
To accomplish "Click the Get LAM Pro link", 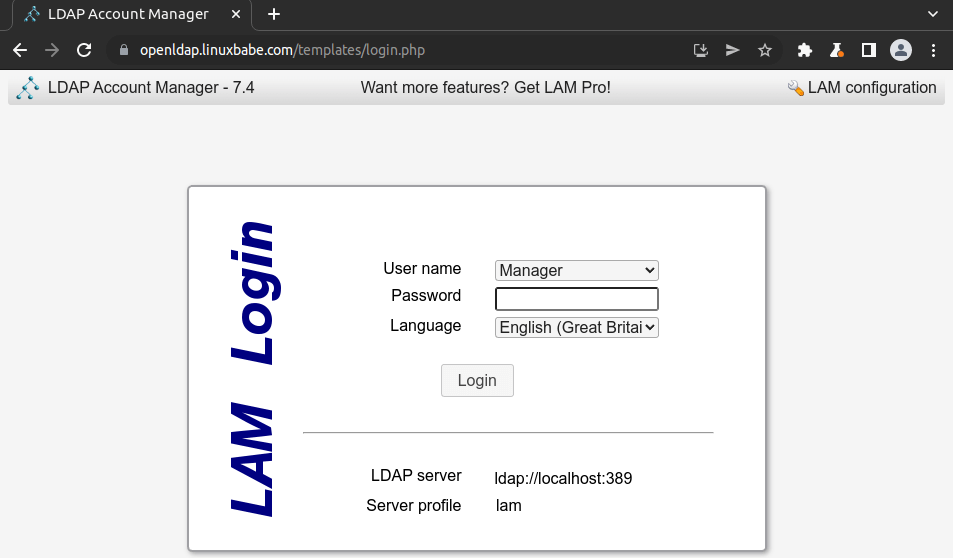I will tap(485, 88).
